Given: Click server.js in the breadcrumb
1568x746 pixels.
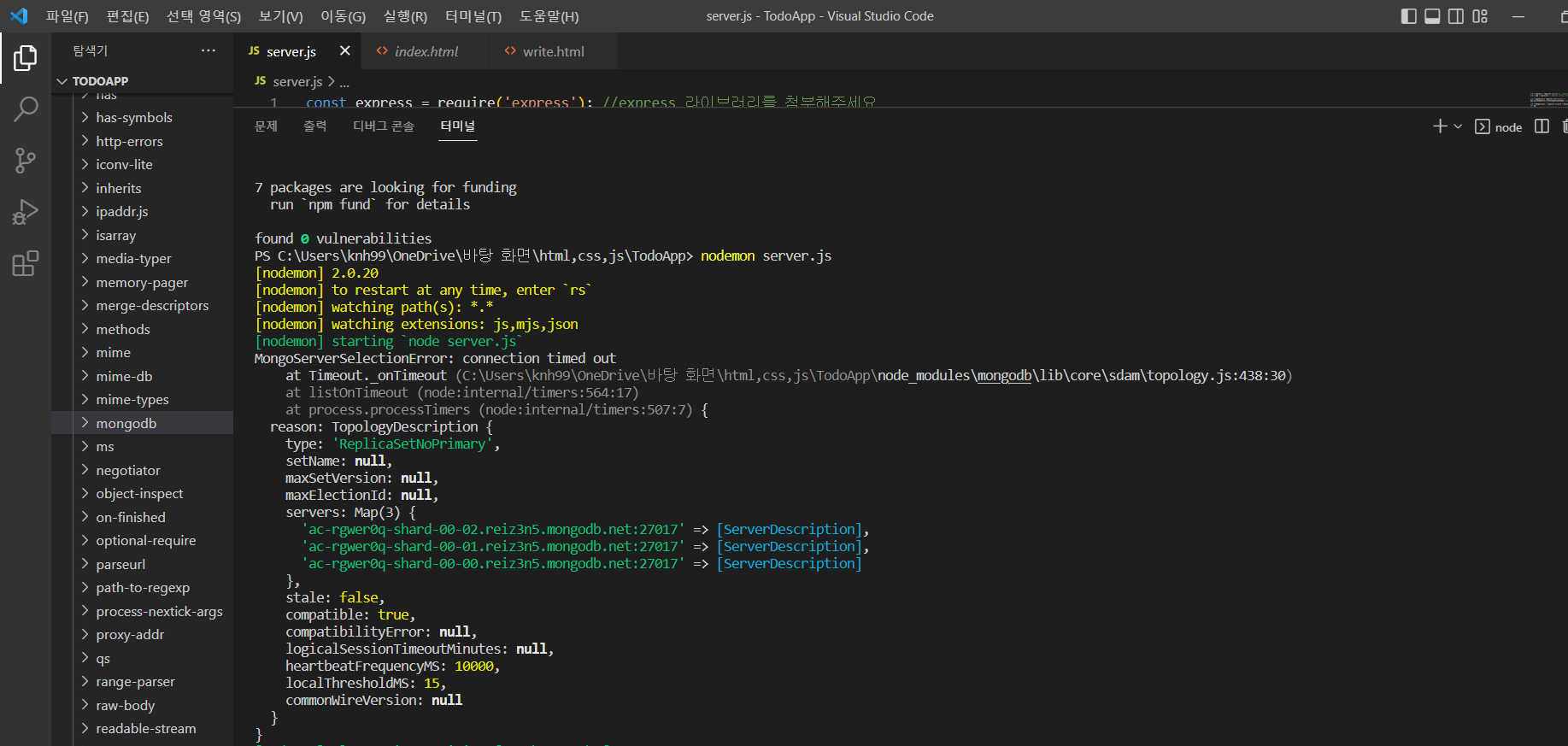Looking at the screenshot, I should point(297,81).
